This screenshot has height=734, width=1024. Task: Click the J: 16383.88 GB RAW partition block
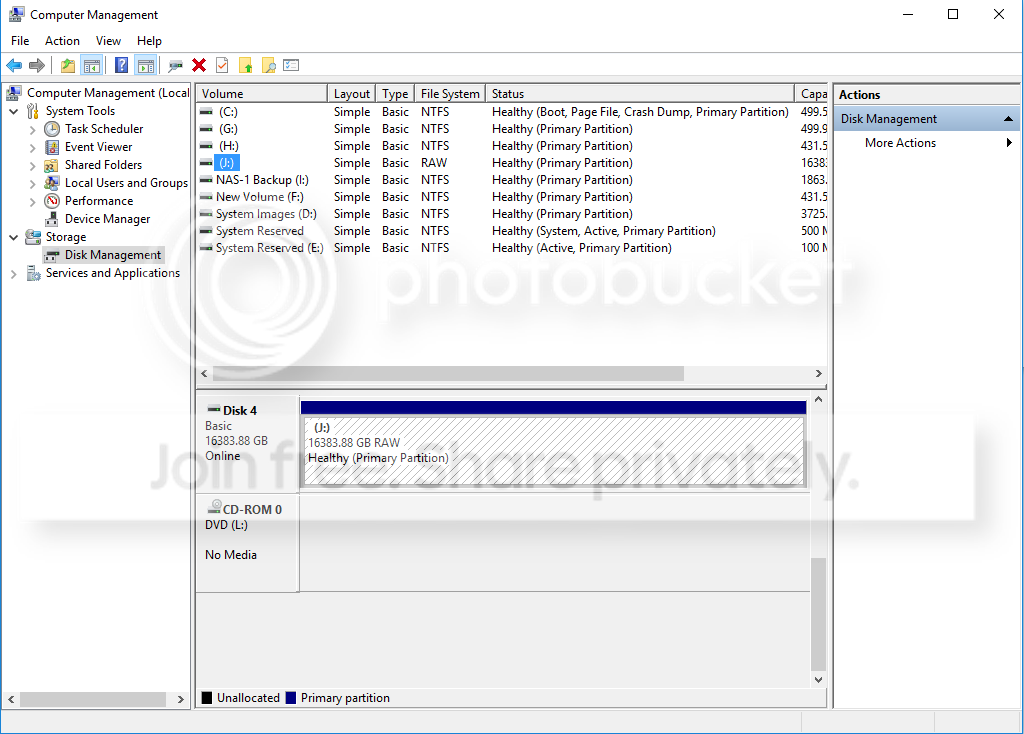(554, 443)
